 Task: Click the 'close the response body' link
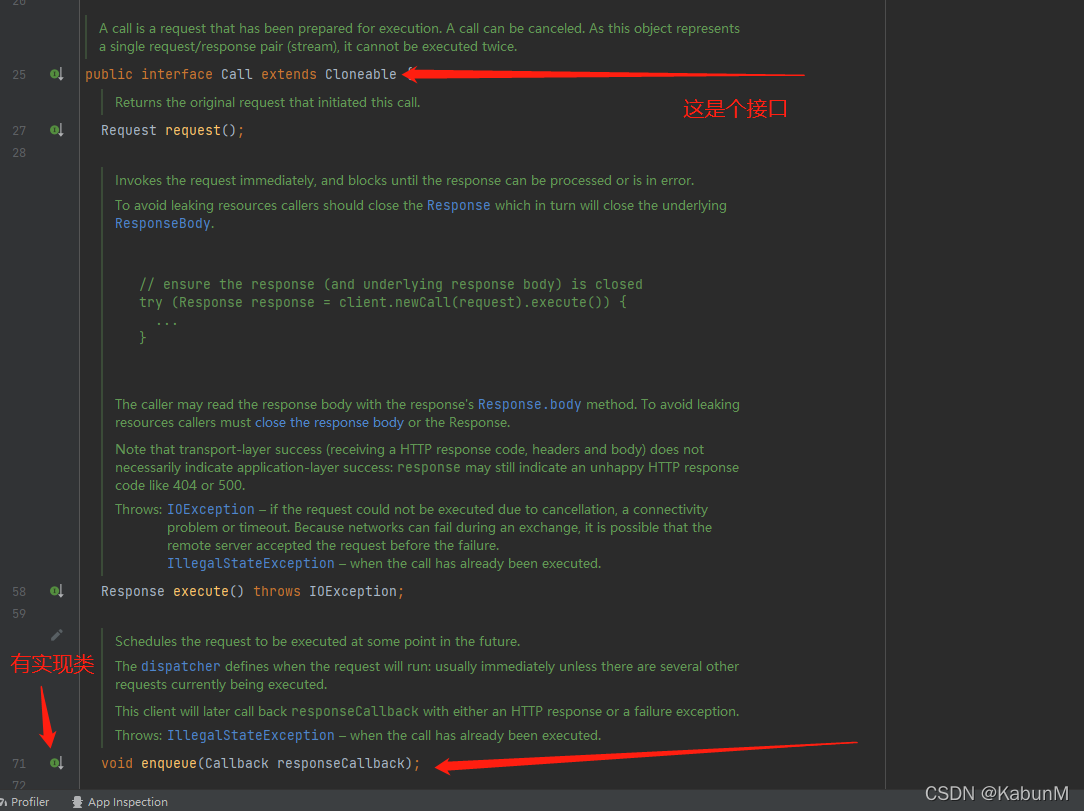coord(328,422)
